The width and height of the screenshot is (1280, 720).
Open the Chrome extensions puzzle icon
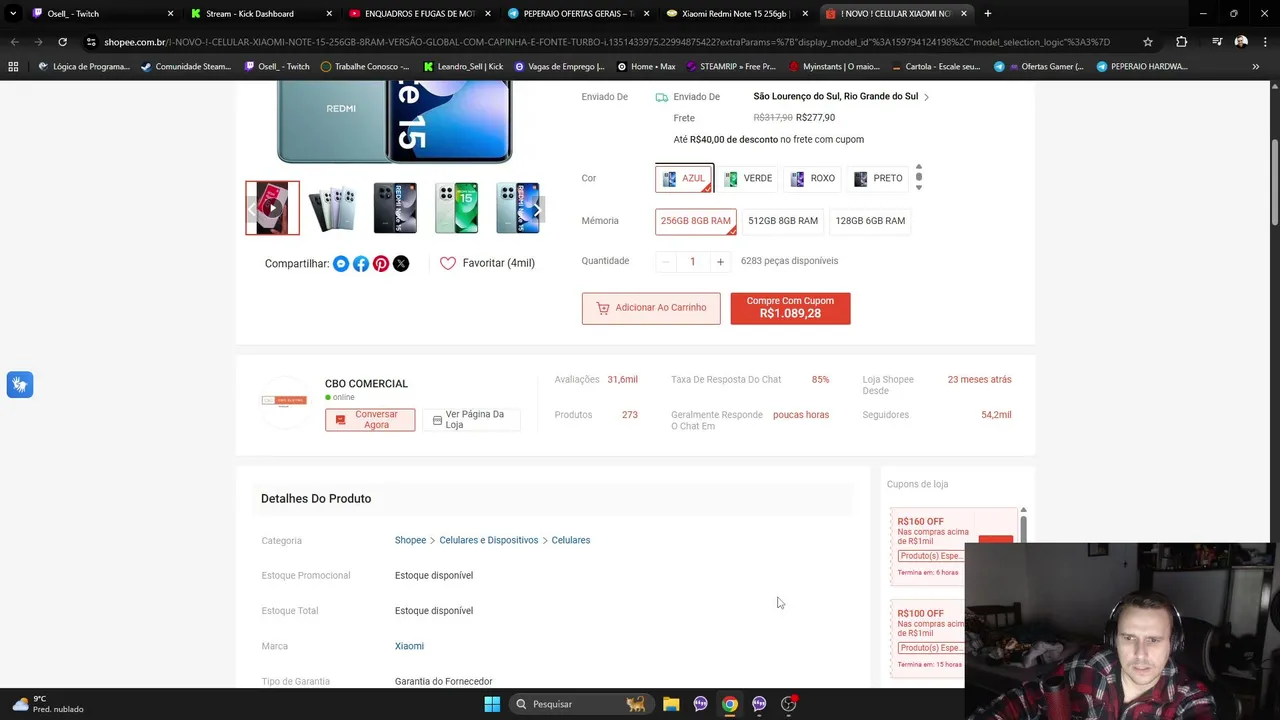(x=1182, y=42)
